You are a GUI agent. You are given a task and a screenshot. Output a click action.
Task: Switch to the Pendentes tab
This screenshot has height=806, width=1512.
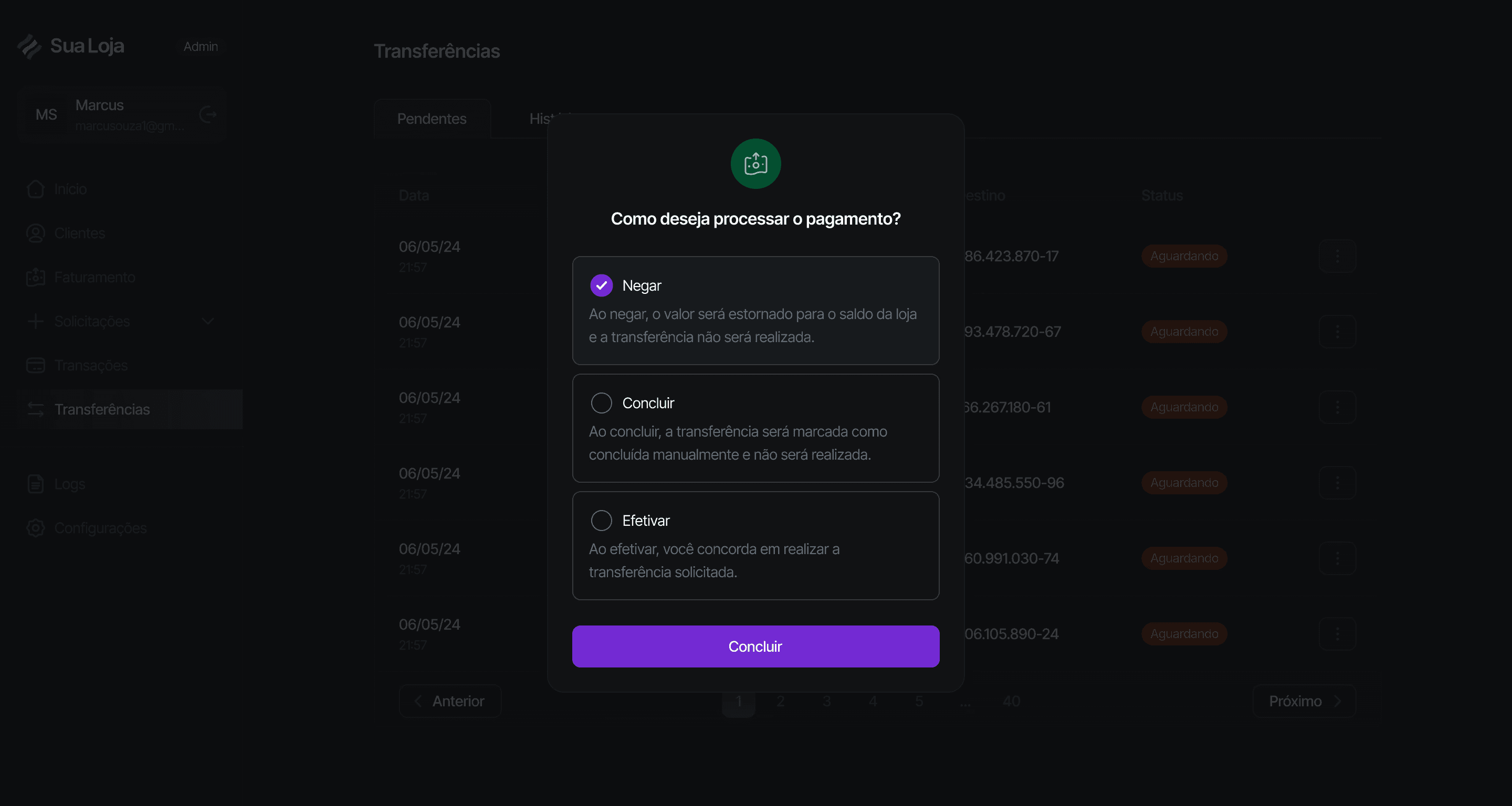click(x=432, y=119)
